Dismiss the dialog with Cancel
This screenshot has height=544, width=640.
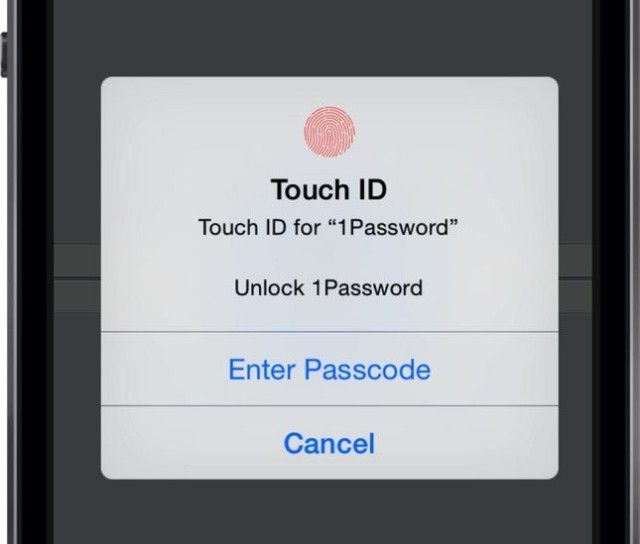329,443
